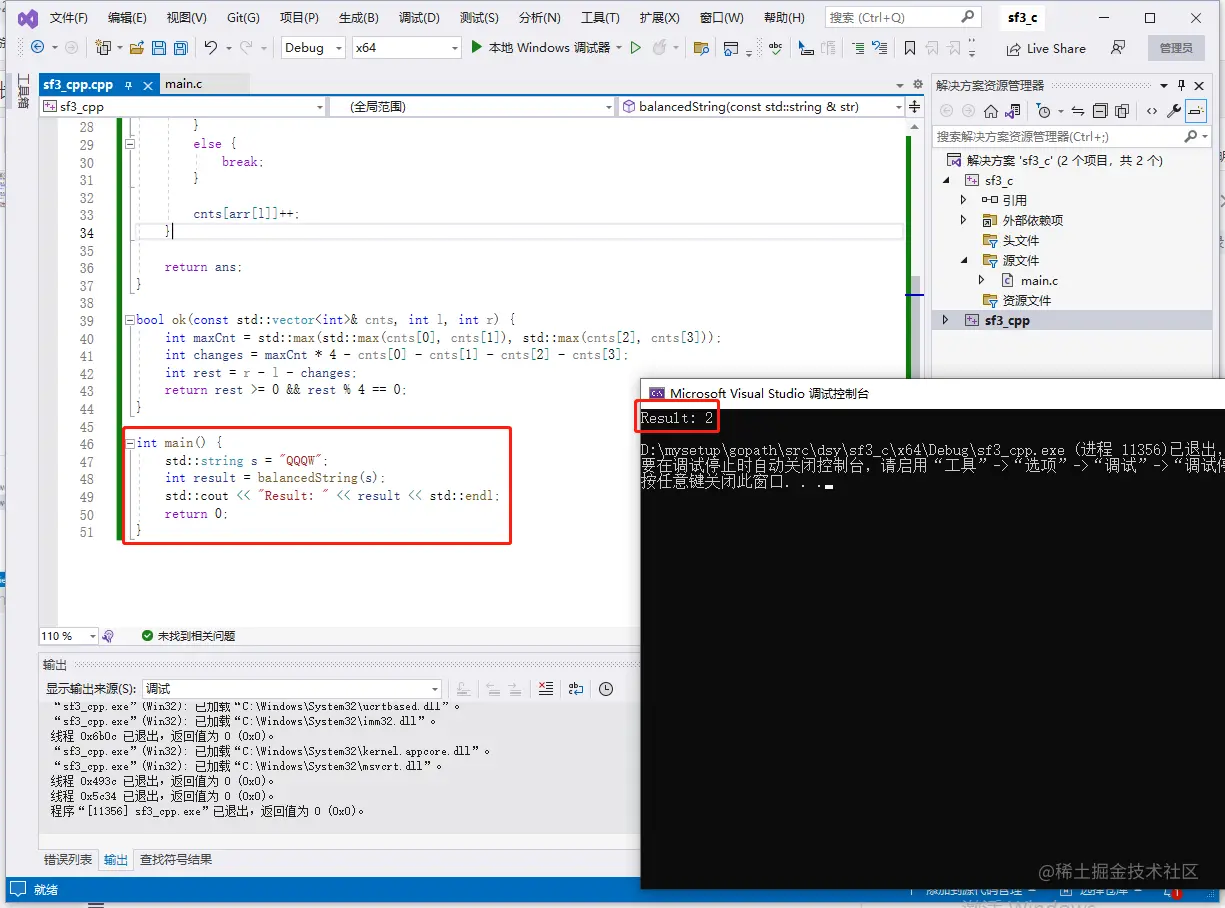The height and width of the screenshot is (908, 1225).
Task: Click the Home icon in Solution Explorer
Action: point(990,110)
